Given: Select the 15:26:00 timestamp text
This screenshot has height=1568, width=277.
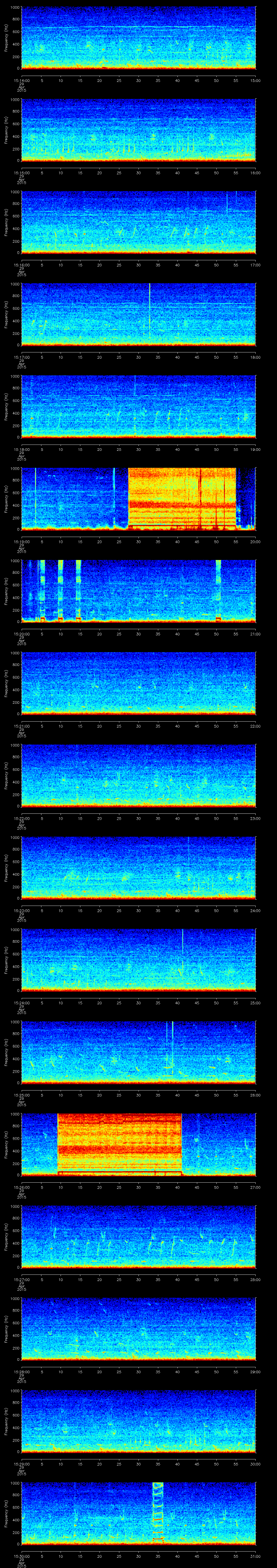Looking at the screenshot, I should click(x=21, y=1187).
